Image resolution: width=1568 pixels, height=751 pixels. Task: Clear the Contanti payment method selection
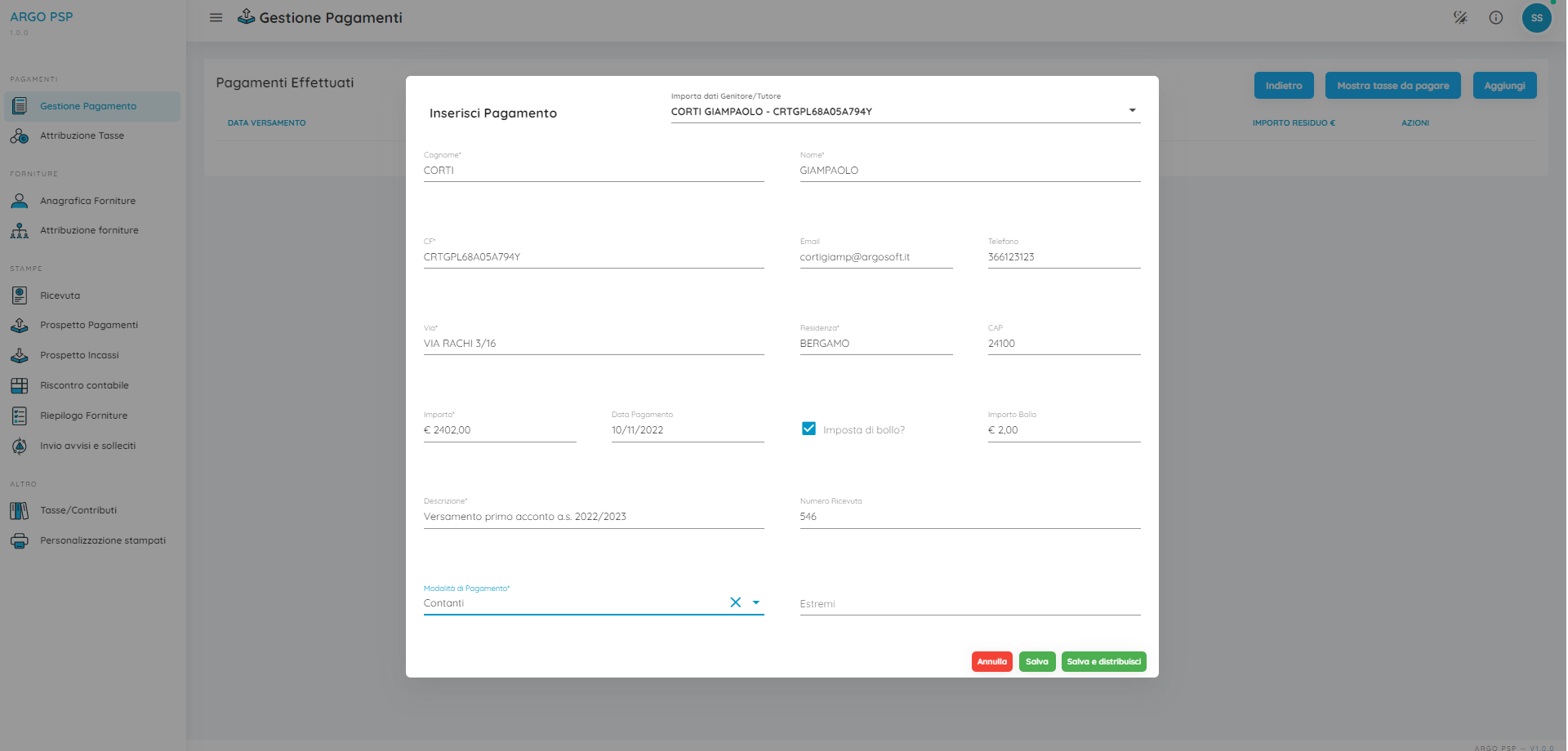tap(735, 603)
